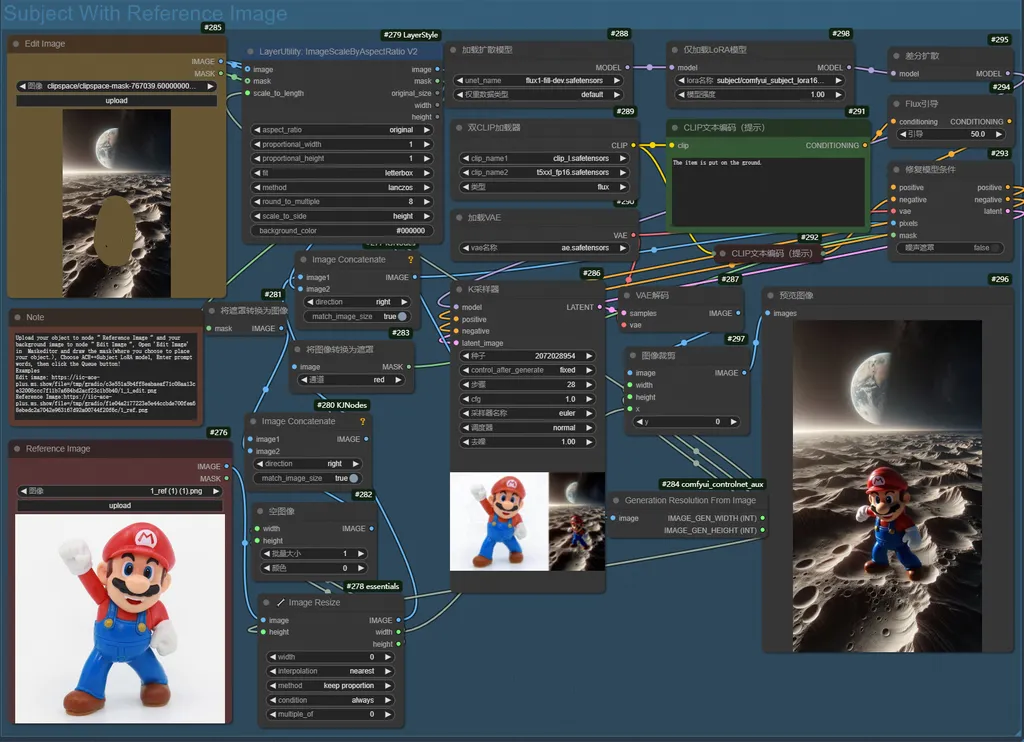Open the control_after_generate fixed dropdown
1024x742 pixels.
click(x=528, y=370)
